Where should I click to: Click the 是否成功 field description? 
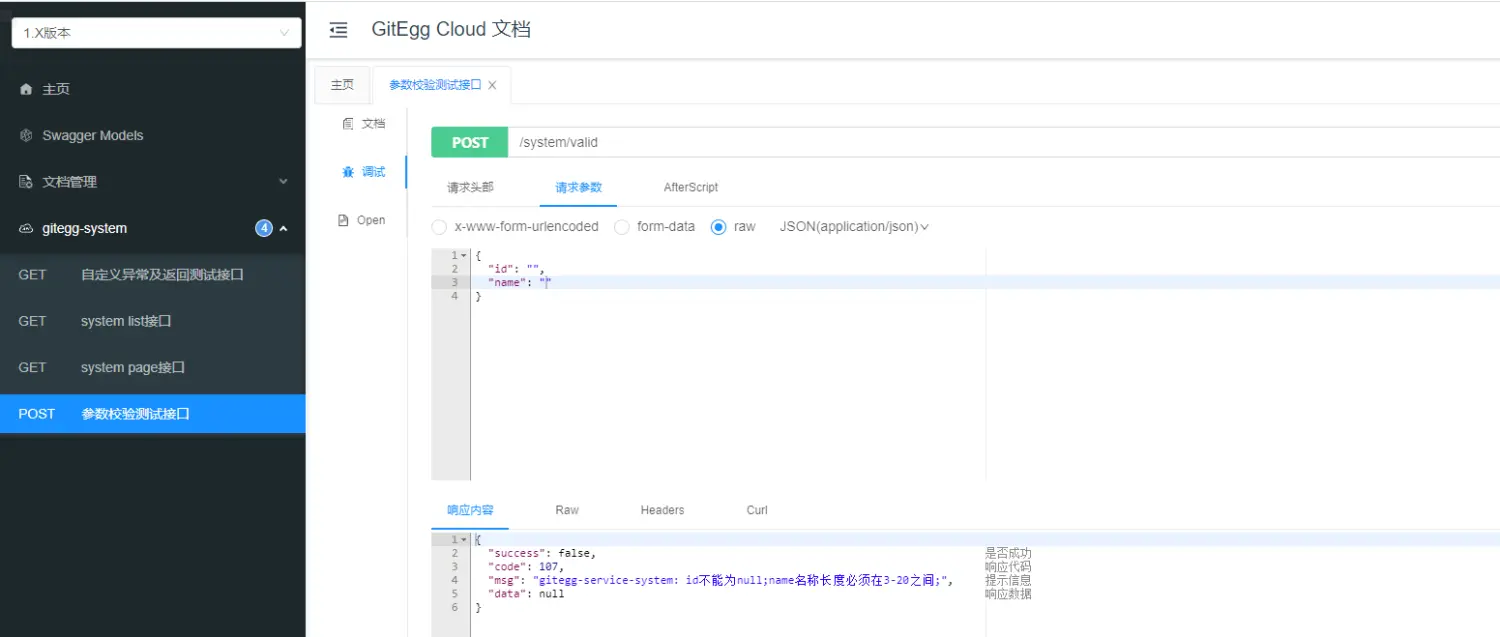point(1008,553)
